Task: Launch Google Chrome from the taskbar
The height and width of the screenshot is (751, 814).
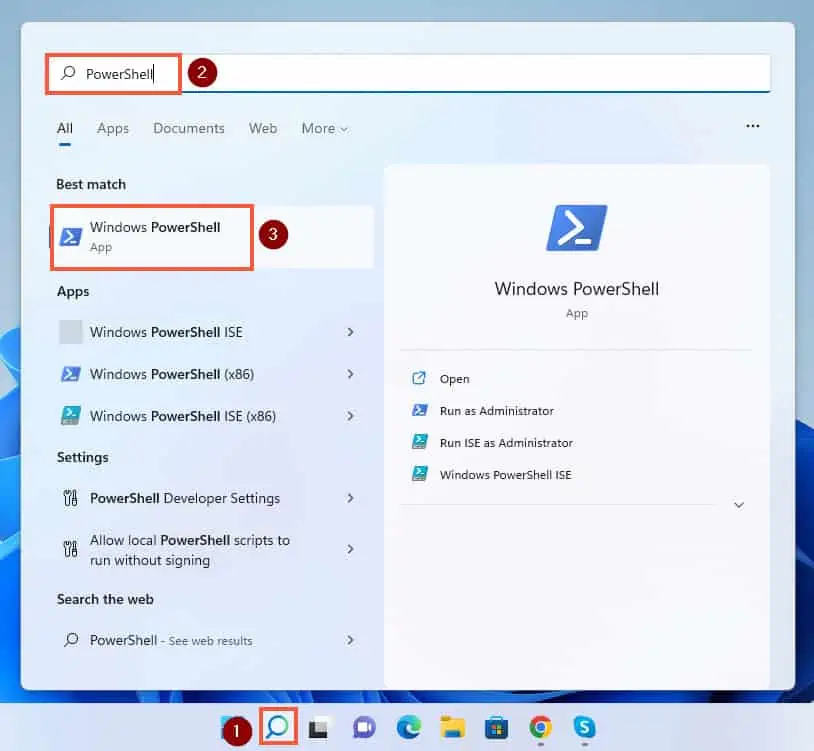Action: 540,728
